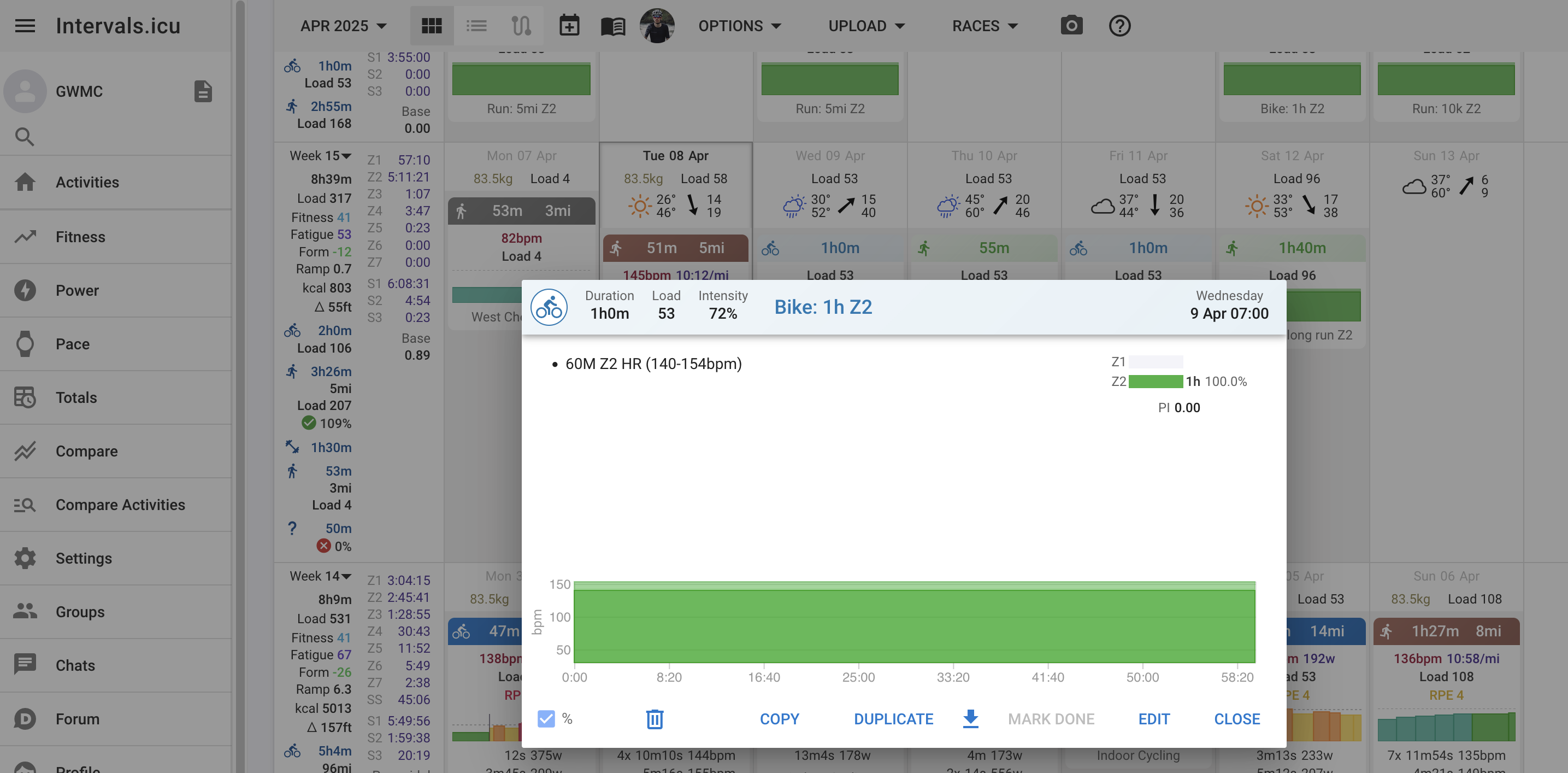Open the route/plan view icon in toolbar

[521, 26]
